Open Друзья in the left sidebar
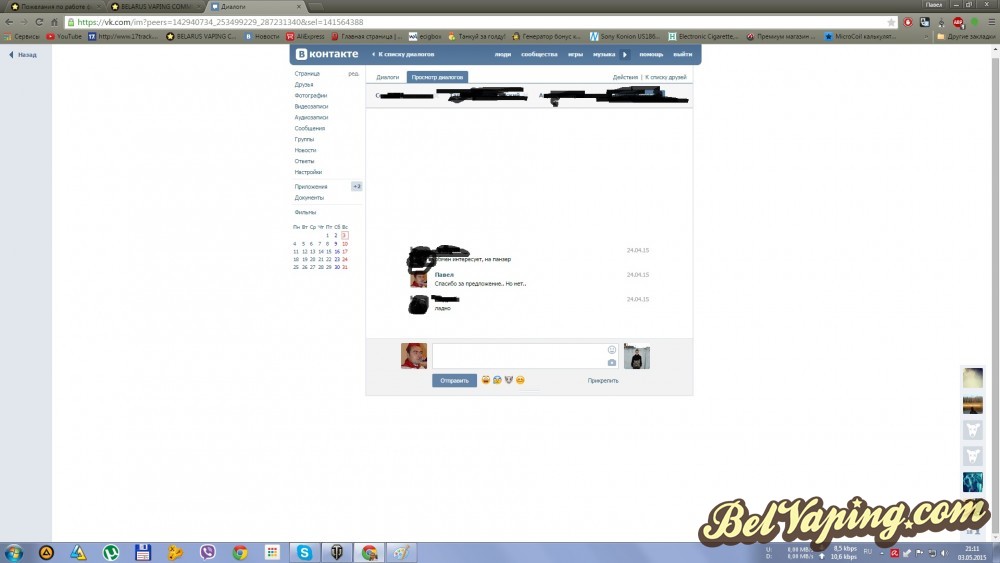Image resolution: width=1000 pixels, height=563 pixels. click(304, 84)
